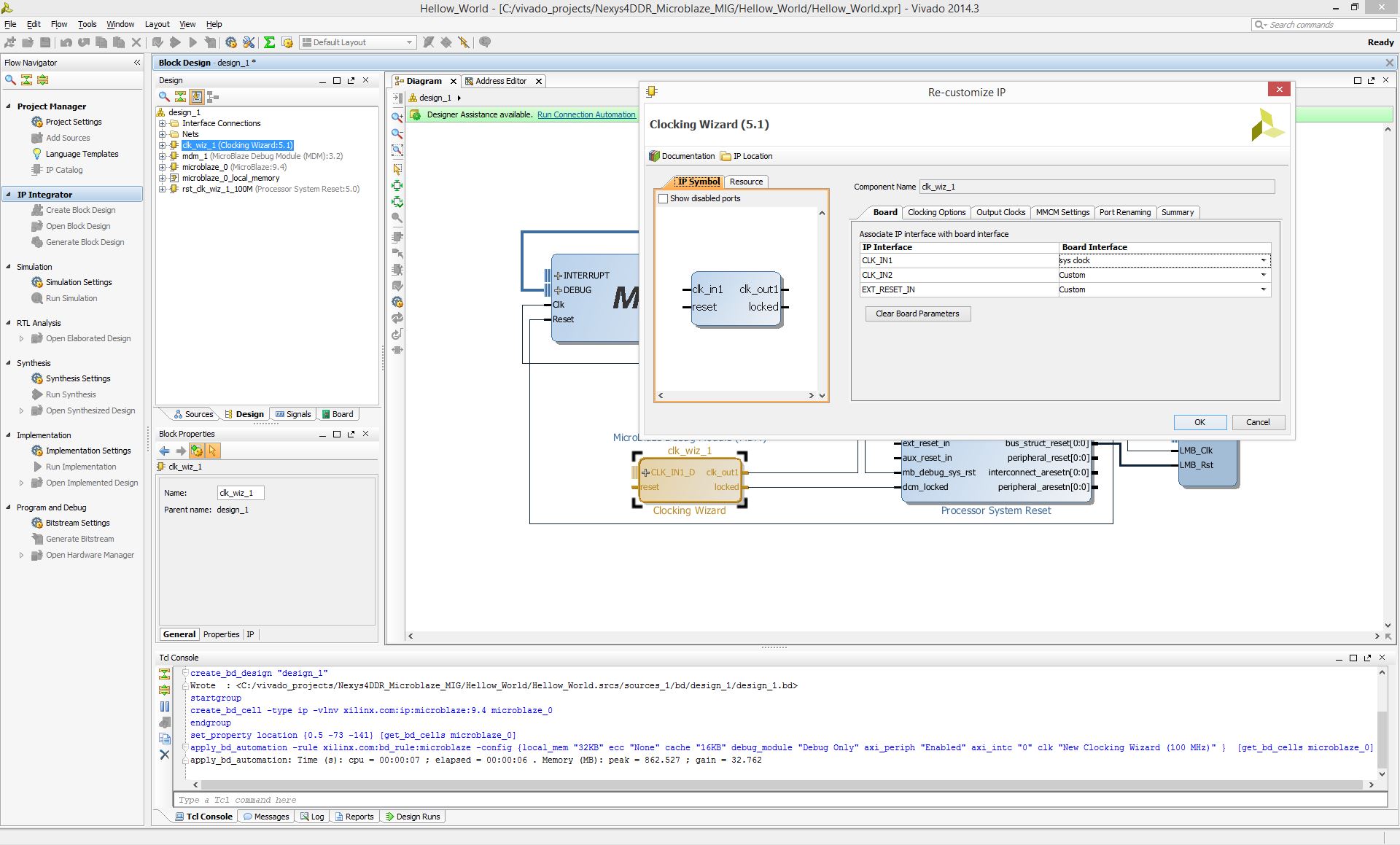Open CLK_IN1 board interface dropdown

click(x=1264, y=260)
